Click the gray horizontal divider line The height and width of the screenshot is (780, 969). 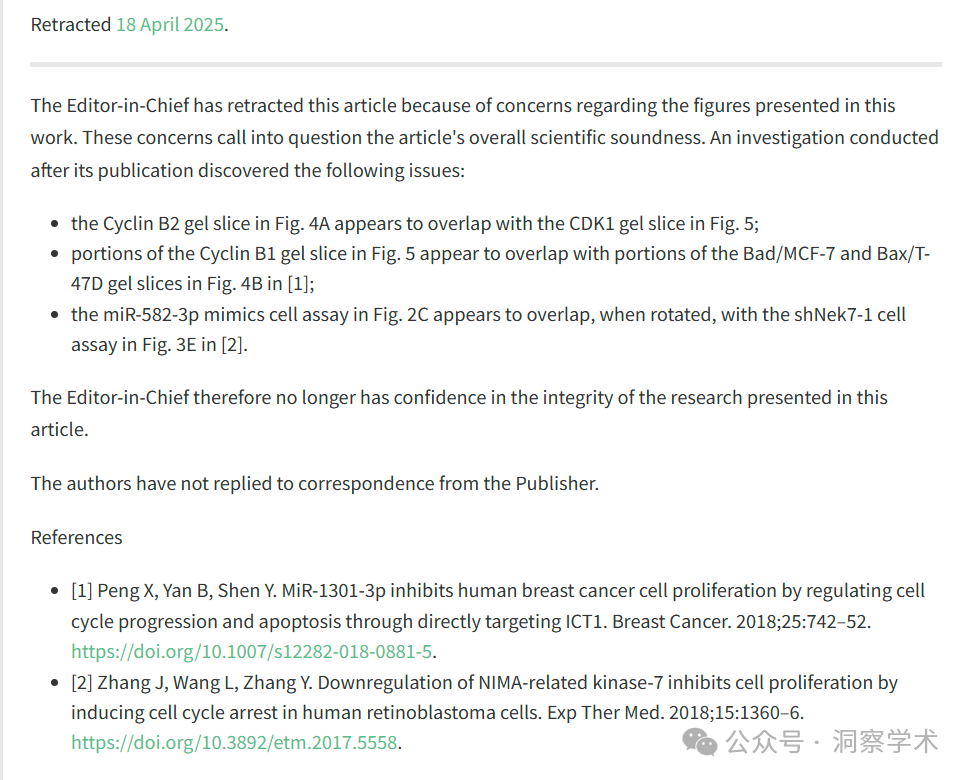coord(486,64)
